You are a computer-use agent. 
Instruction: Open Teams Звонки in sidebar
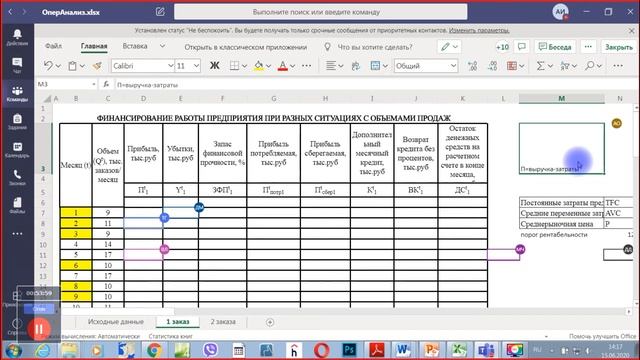tap(17, 177)
